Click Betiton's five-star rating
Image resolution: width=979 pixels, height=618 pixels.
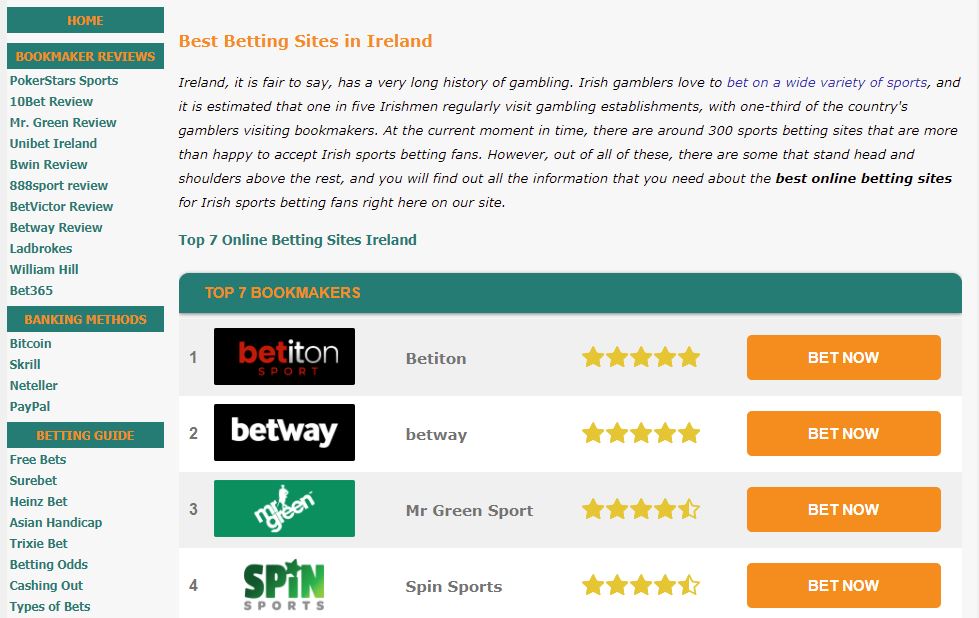[x=641, y=358]
